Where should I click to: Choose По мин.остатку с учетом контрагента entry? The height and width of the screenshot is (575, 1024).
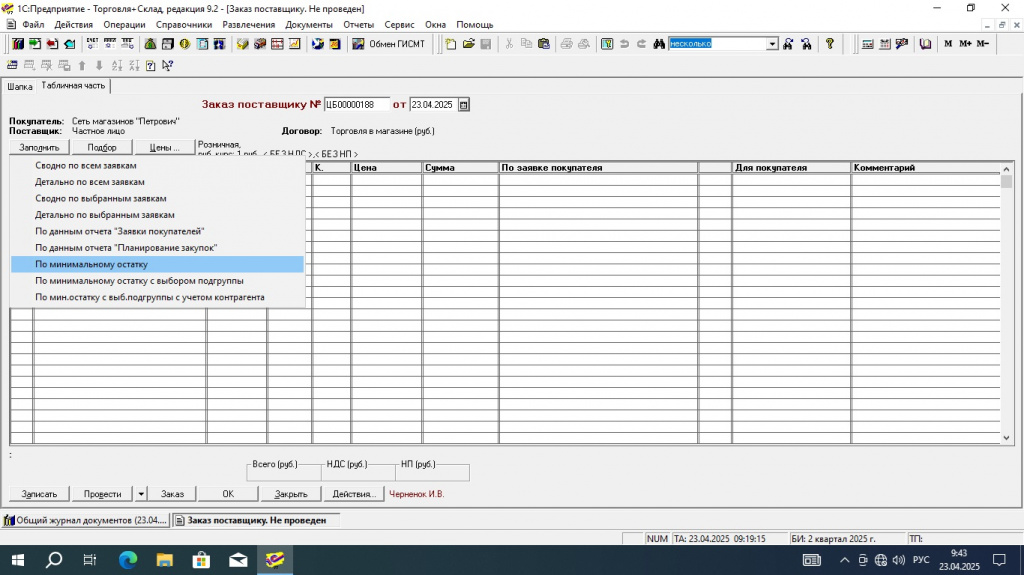(157, 297)
